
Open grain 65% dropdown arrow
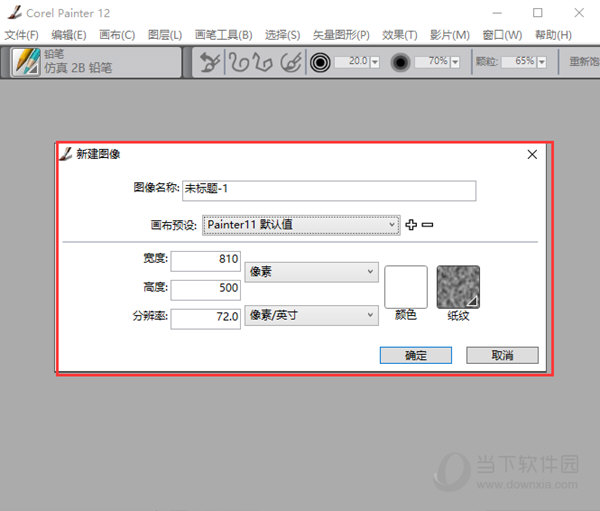541,62
